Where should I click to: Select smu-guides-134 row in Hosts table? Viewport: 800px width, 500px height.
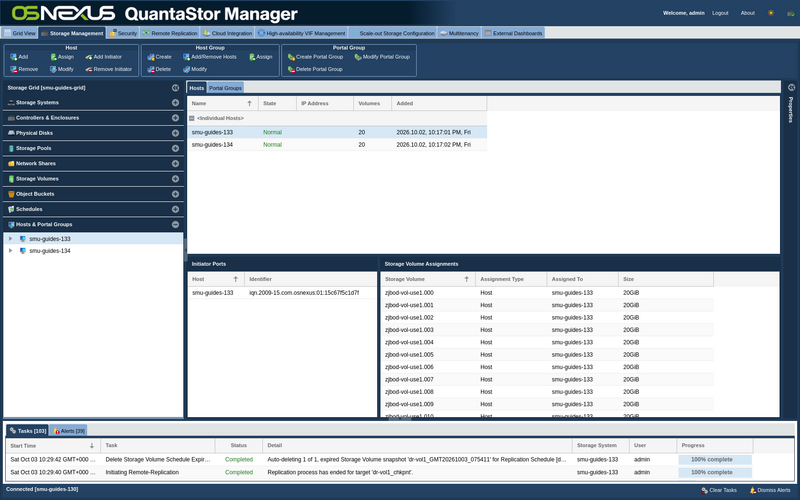tap(337, 145)
